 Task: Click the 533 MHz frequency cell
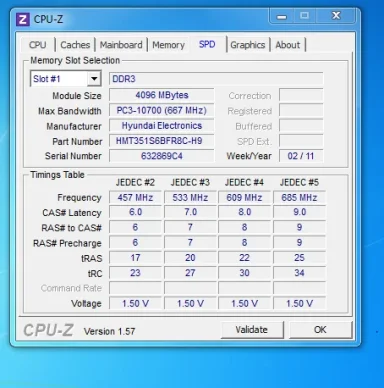click(190, 198)
